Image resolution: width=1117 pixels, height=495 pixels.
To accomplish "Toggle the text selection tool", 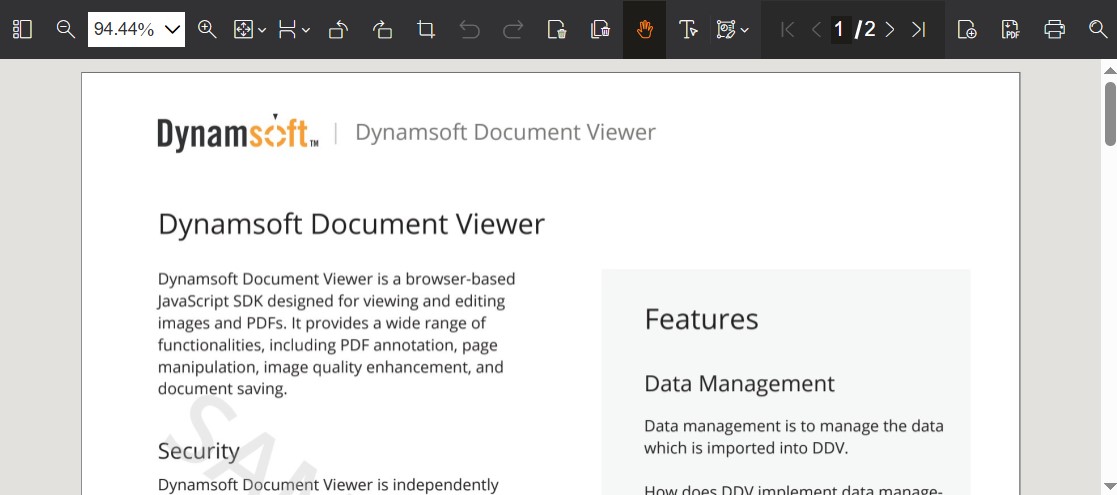I will pos(688,30).
